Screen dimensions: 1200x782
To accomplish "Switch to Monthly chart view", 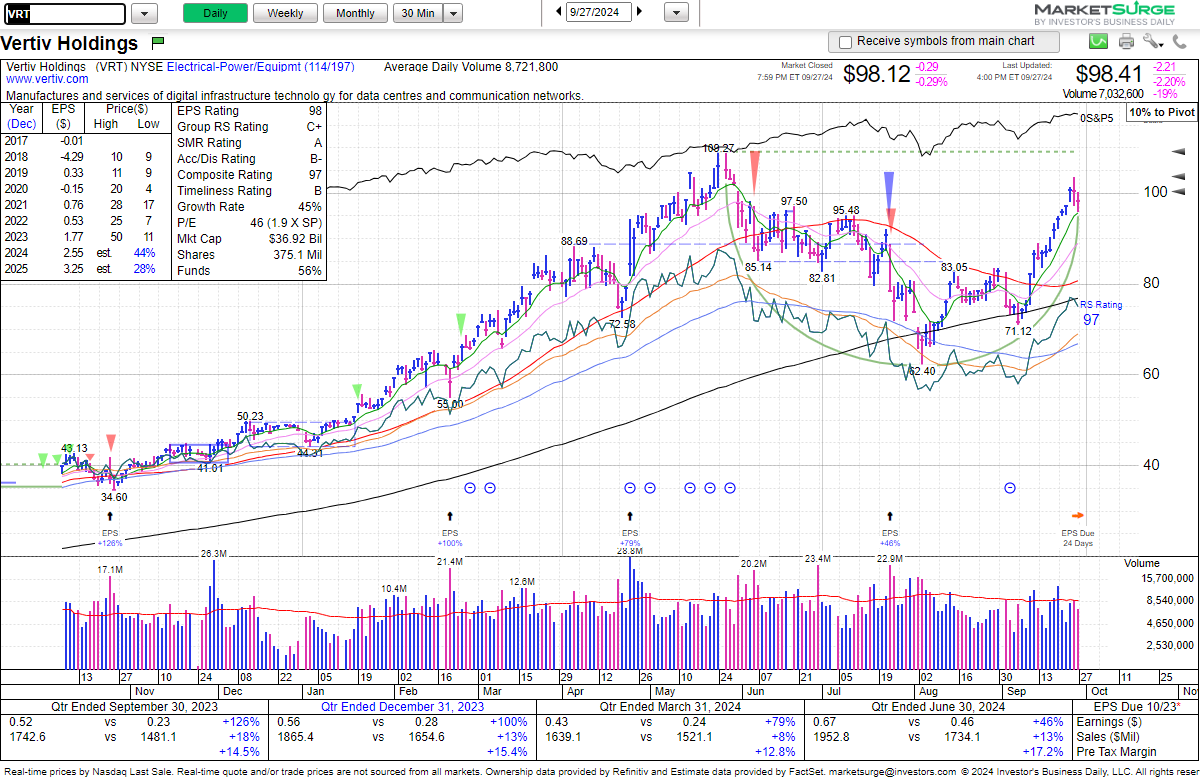I will tap(355, 13).
